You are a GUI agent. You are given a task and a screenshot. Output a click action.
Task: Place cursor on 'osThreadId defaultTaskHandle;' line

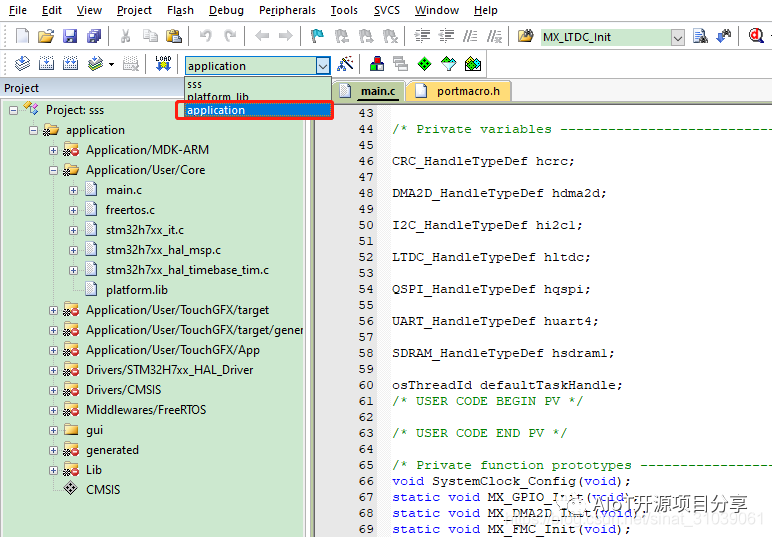507,385
